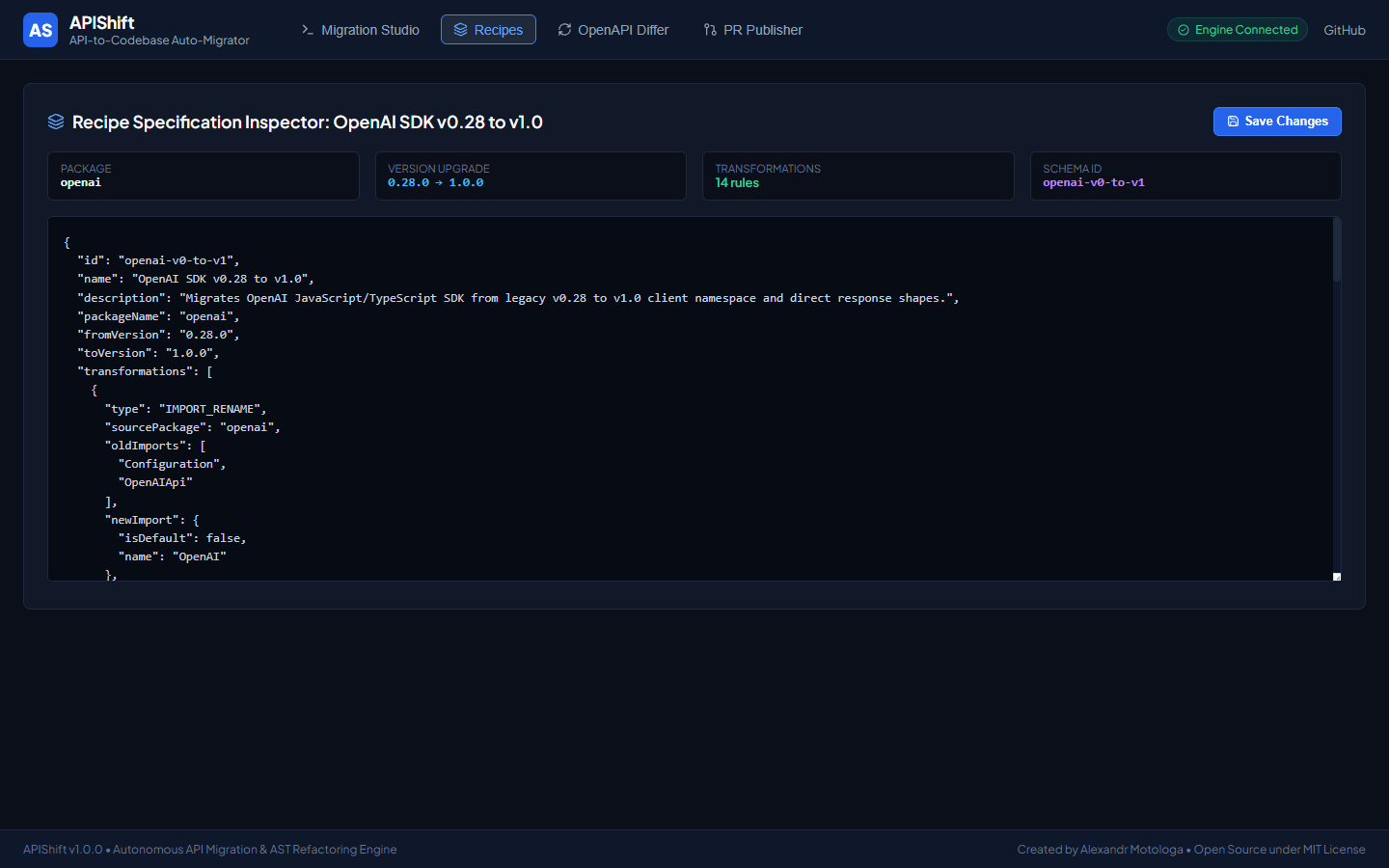Image resolution: width=1389 pixels, height=868 pixels.
Task: Click the floppy disk icon in Save Changes
Action: (x=1233, y=122)
